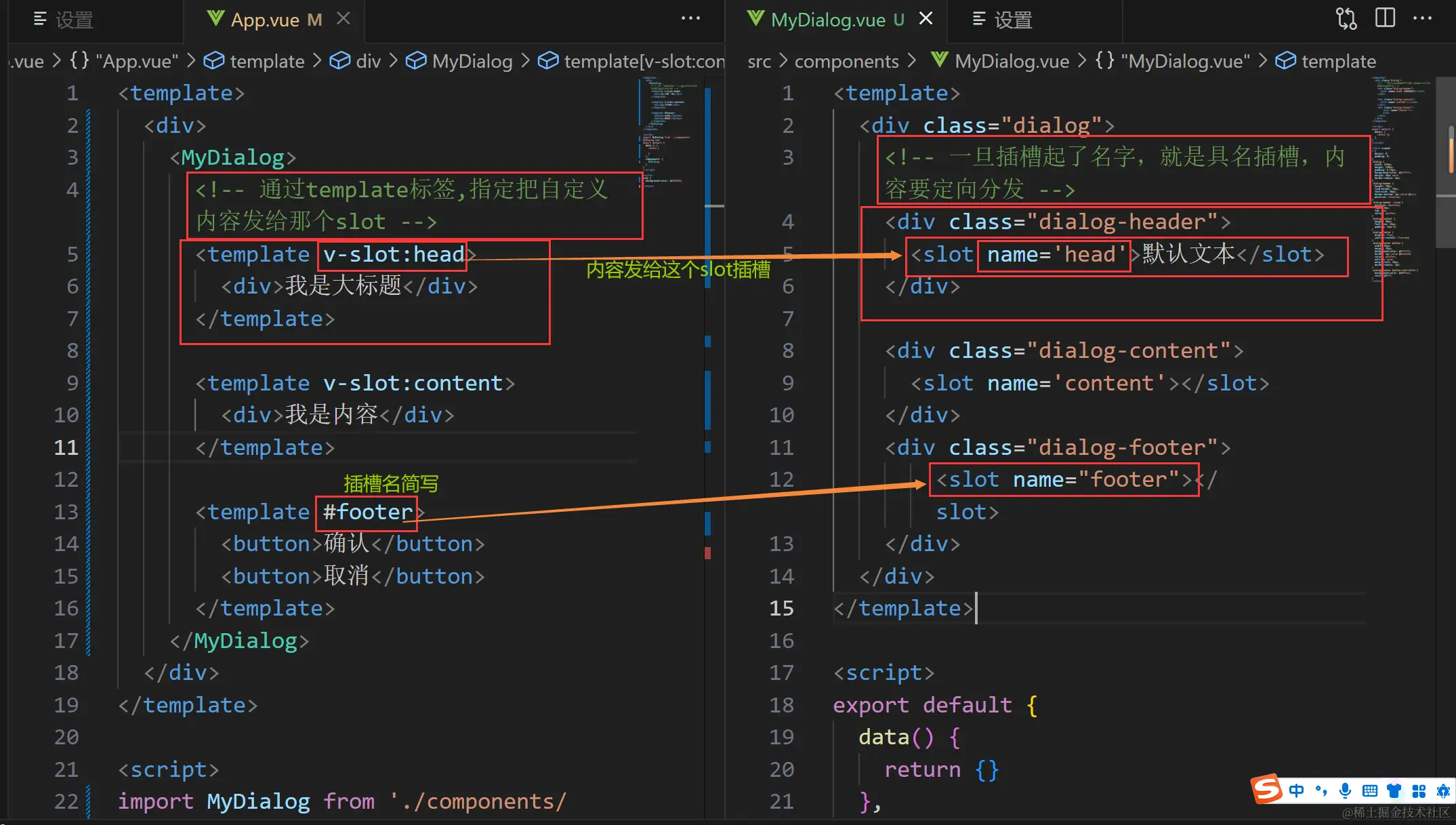The height and width of the screenshot is (825, 1456).
Task: Click name="footer" slot attribute on line 12
Action: (x=1096, y=479)
